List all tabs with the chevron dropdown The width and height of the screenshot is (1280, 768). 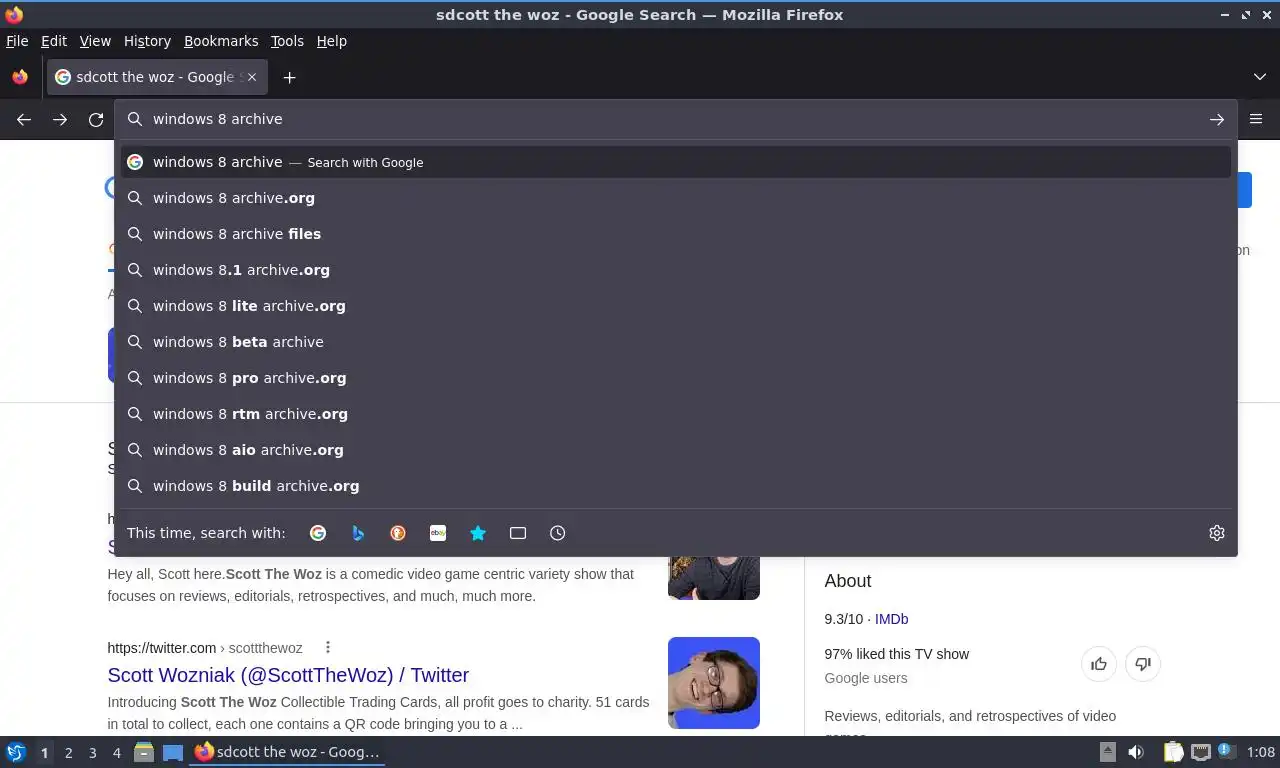1260,77
